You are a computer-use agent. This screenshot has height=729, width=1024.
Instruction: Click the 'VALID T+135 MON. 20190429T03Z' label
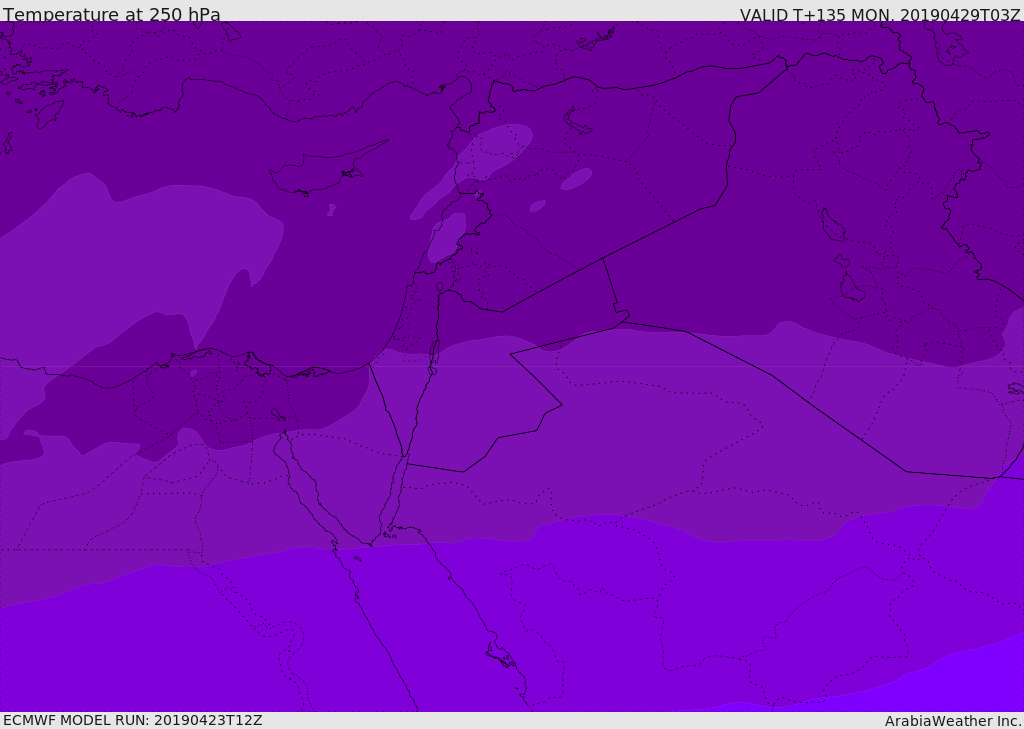[880, 14]
